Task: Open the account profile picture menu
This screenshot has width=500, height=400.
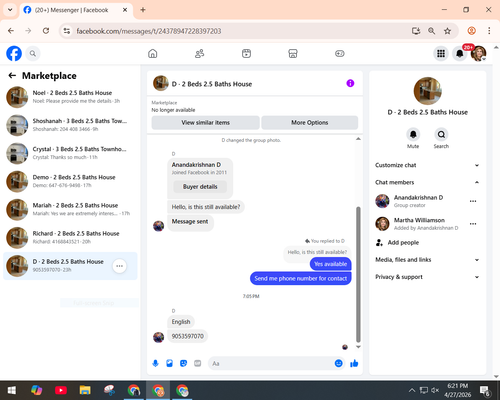Action: 478,53
